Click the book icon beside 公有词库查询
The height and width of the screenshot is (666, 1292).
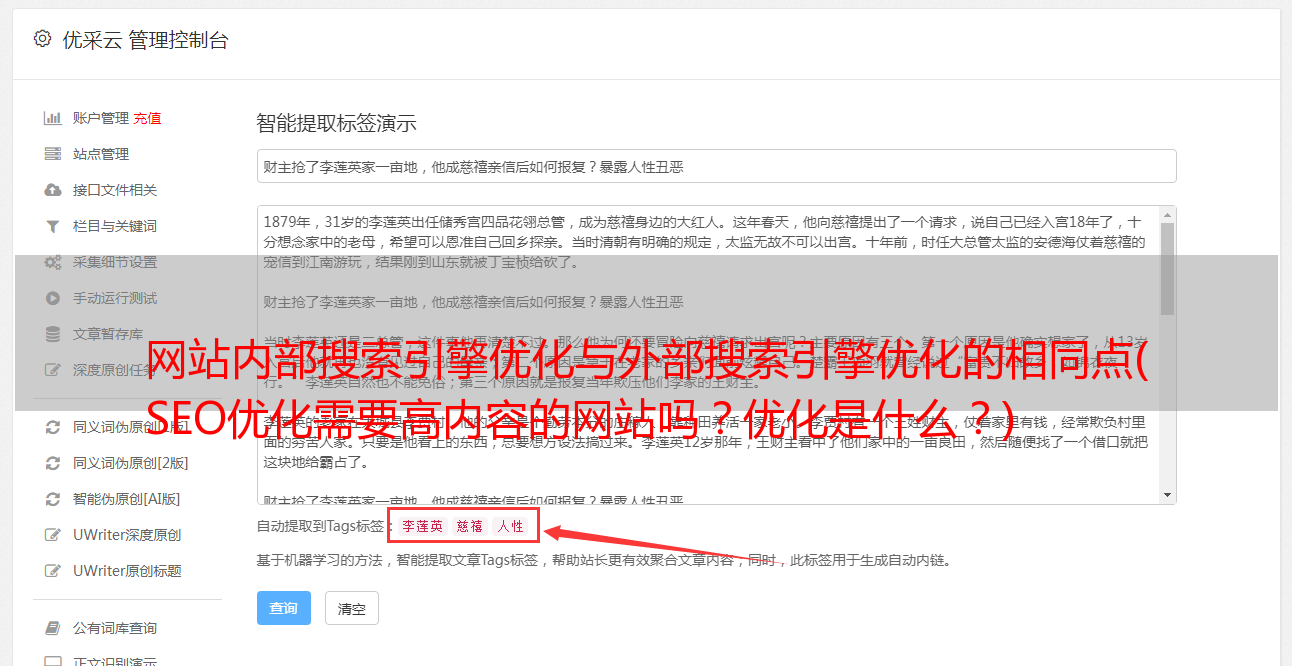pyautogui.click(x=53, y=628)
